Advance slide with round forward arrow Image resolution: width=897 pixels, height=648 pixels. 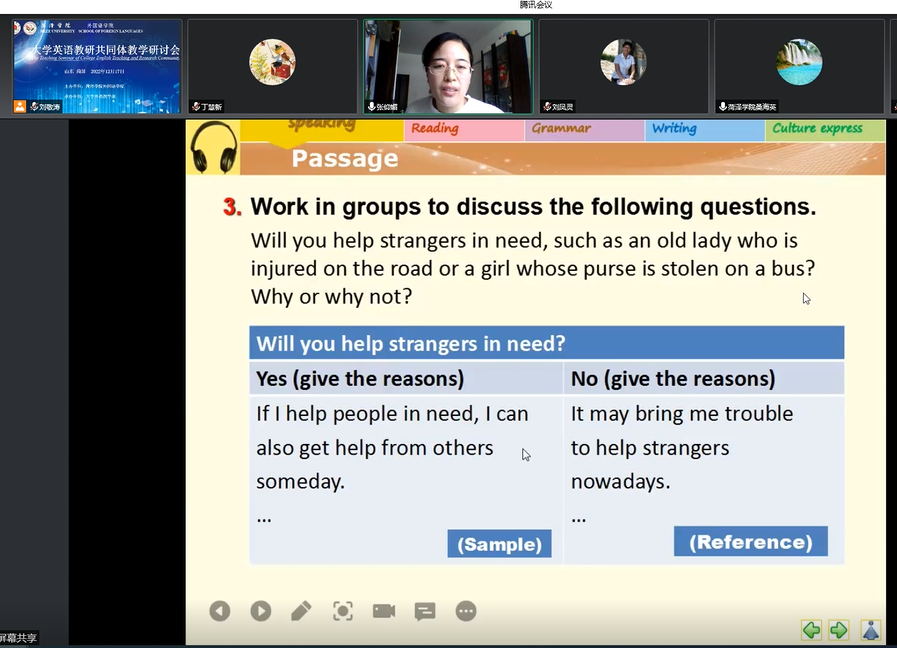click(261, 611)
